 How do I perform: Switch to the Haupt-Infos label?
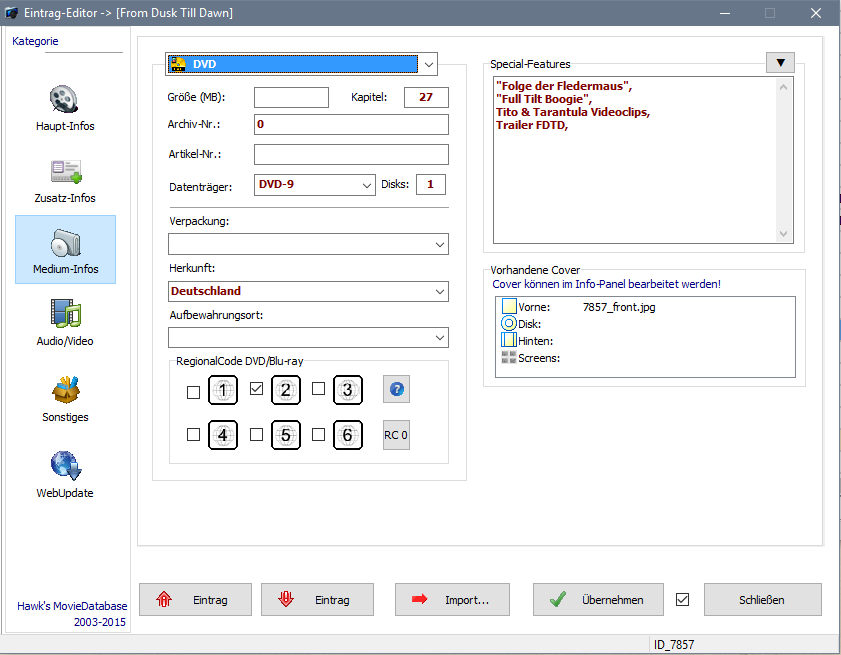[65, 126]
